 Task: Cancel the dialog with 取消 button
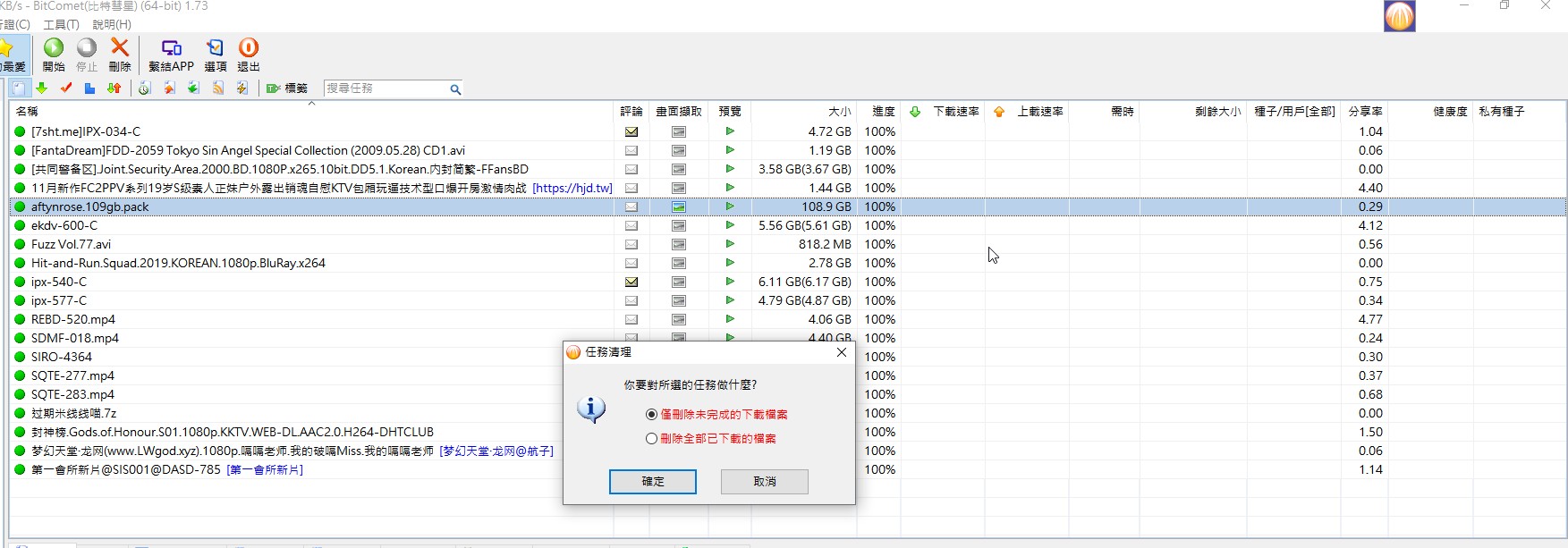point(765,482)
